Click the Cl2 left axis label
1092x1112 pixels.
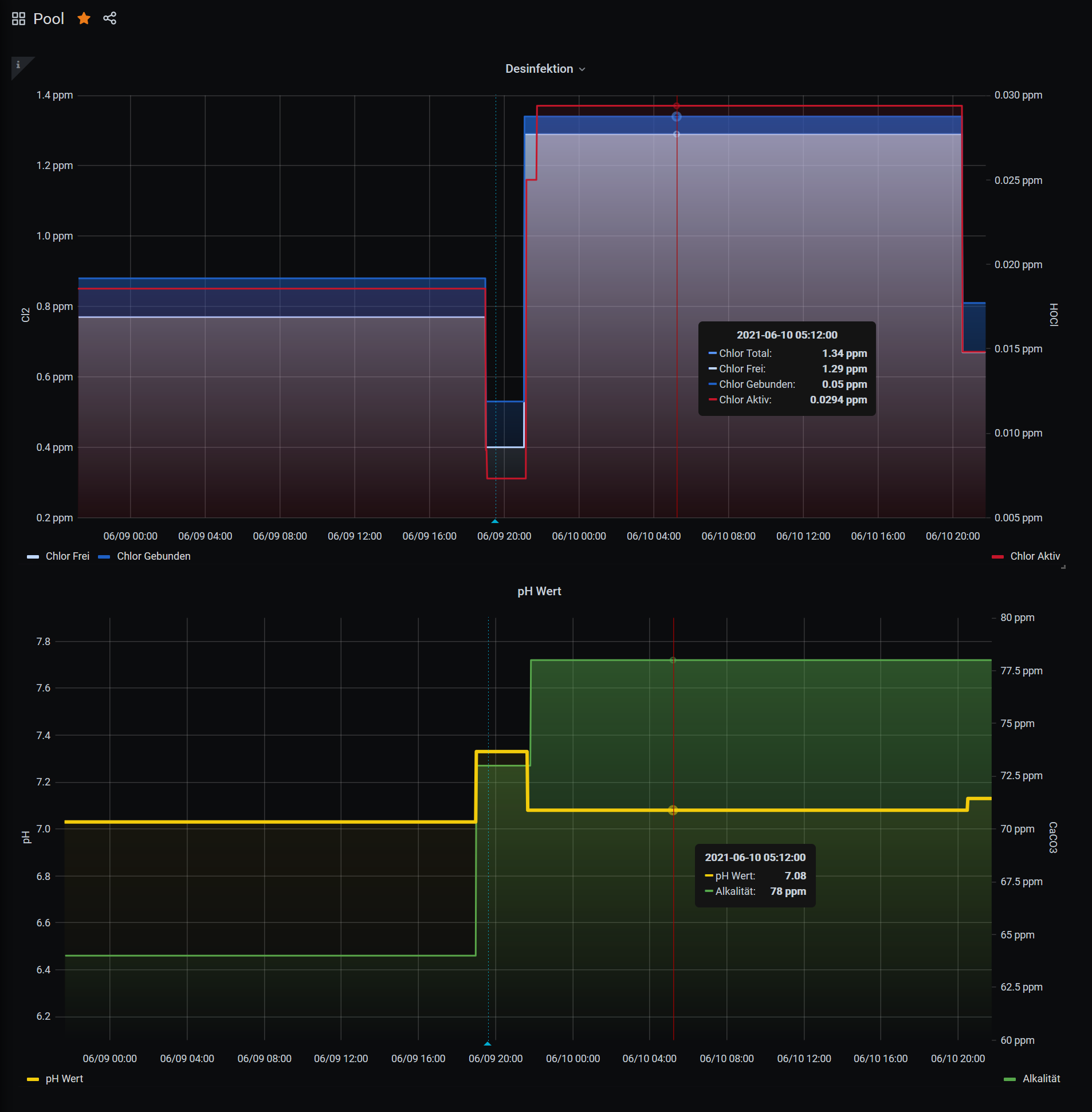25,315
